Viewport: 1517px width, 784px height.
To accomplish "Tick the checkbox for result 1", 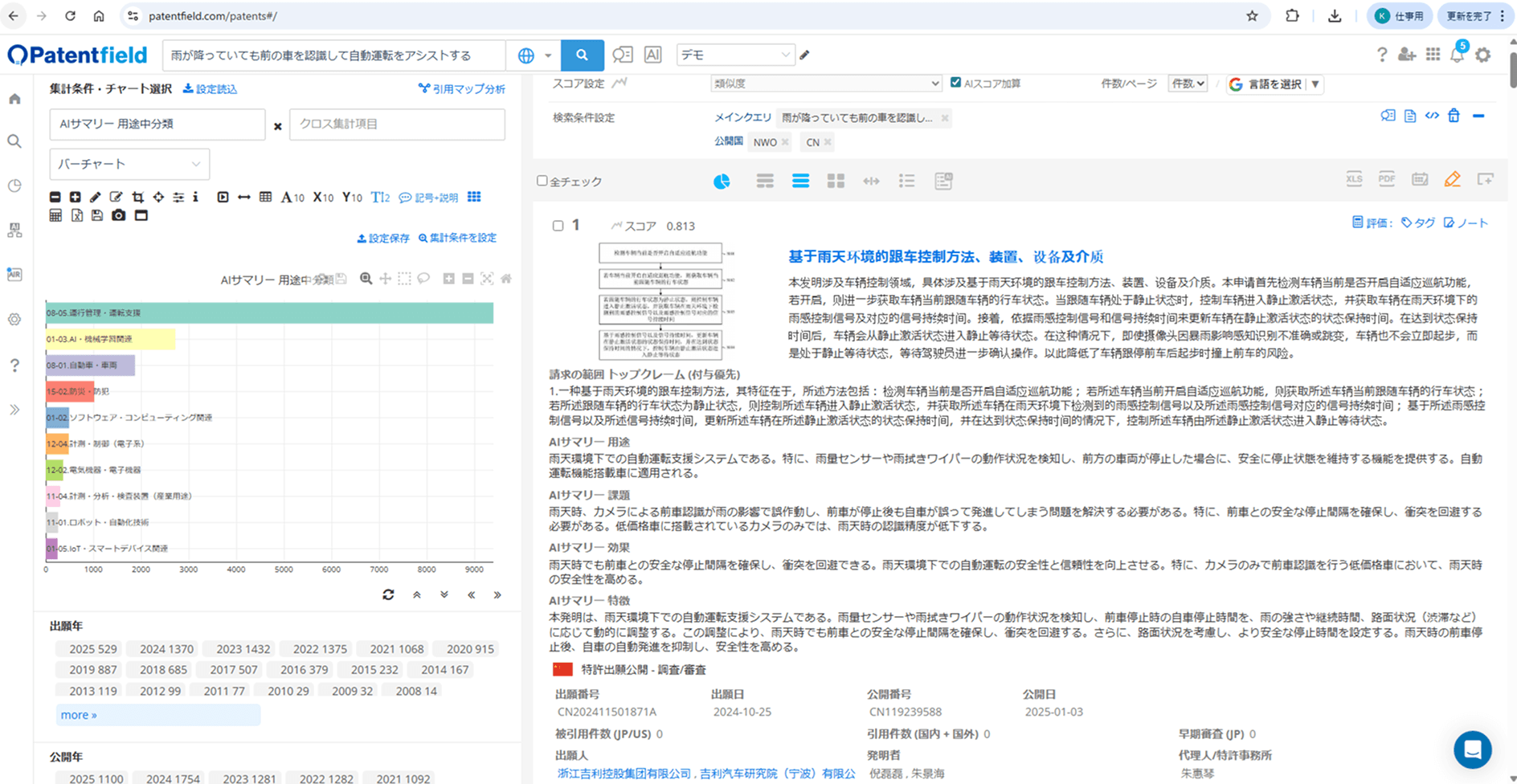I will point(558,226).
